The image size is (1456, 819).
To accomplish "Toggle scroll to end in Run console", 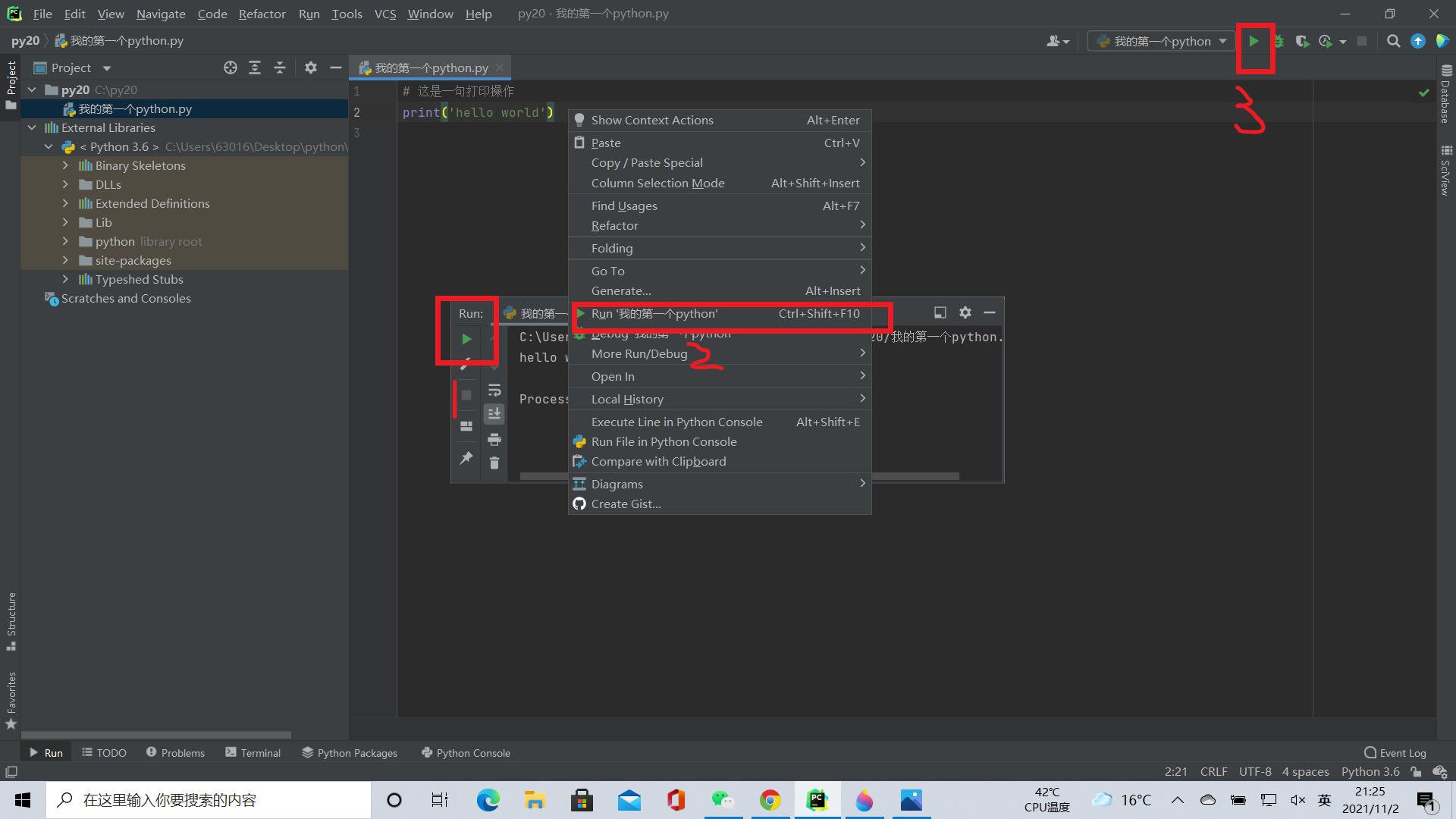I will [x=494, y=413].
